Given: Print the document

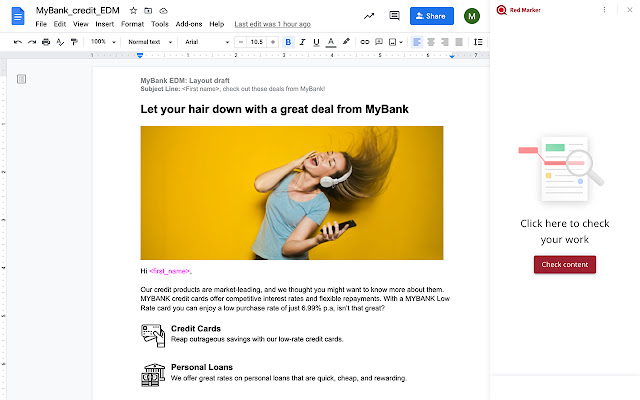Looking at the screenshot, I should [x=46, y=42].
